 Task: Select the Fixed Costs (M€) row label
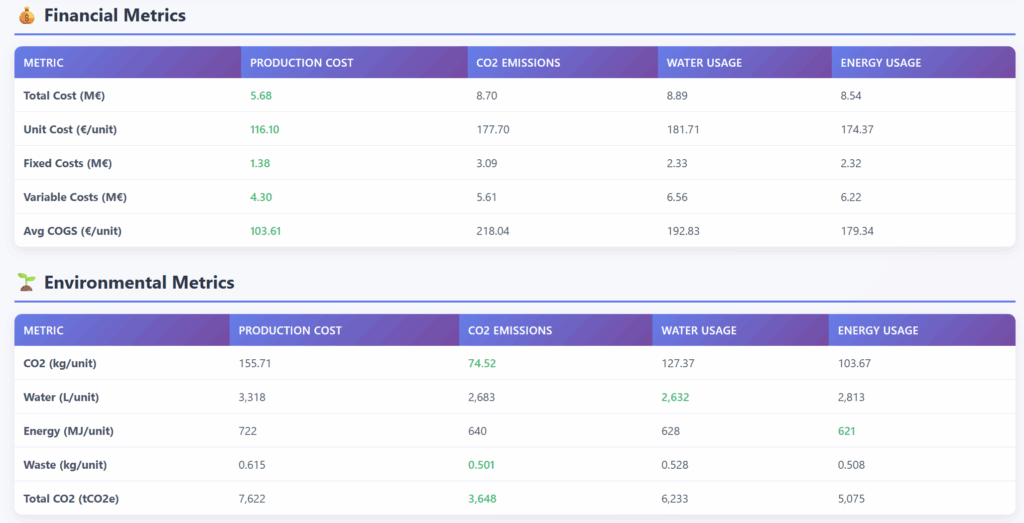point(67,163)
